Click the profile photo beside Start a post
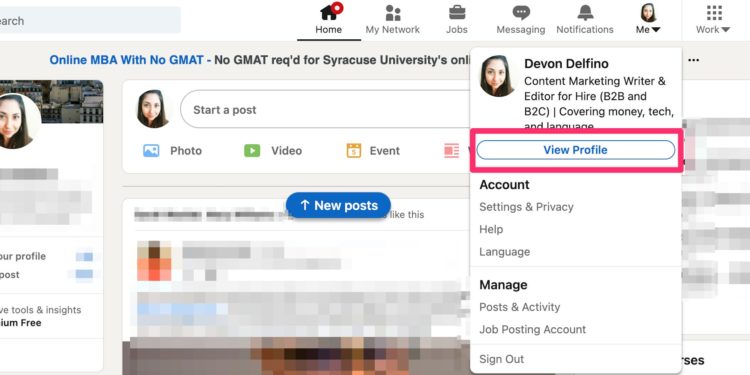750x375 pixels. (x=153, y=109)
